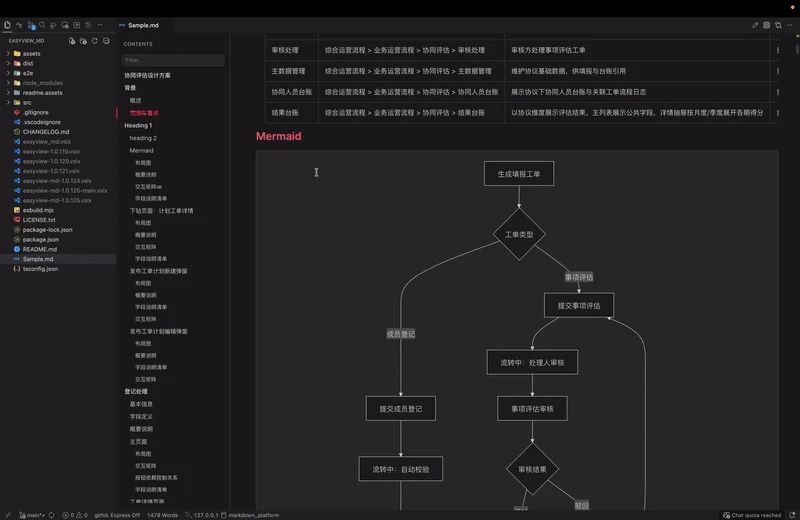Screen dimensions: 800x520
Task: Jump to 下钻页面：计划工单详情 in outline
Action: tap(161, 211)
